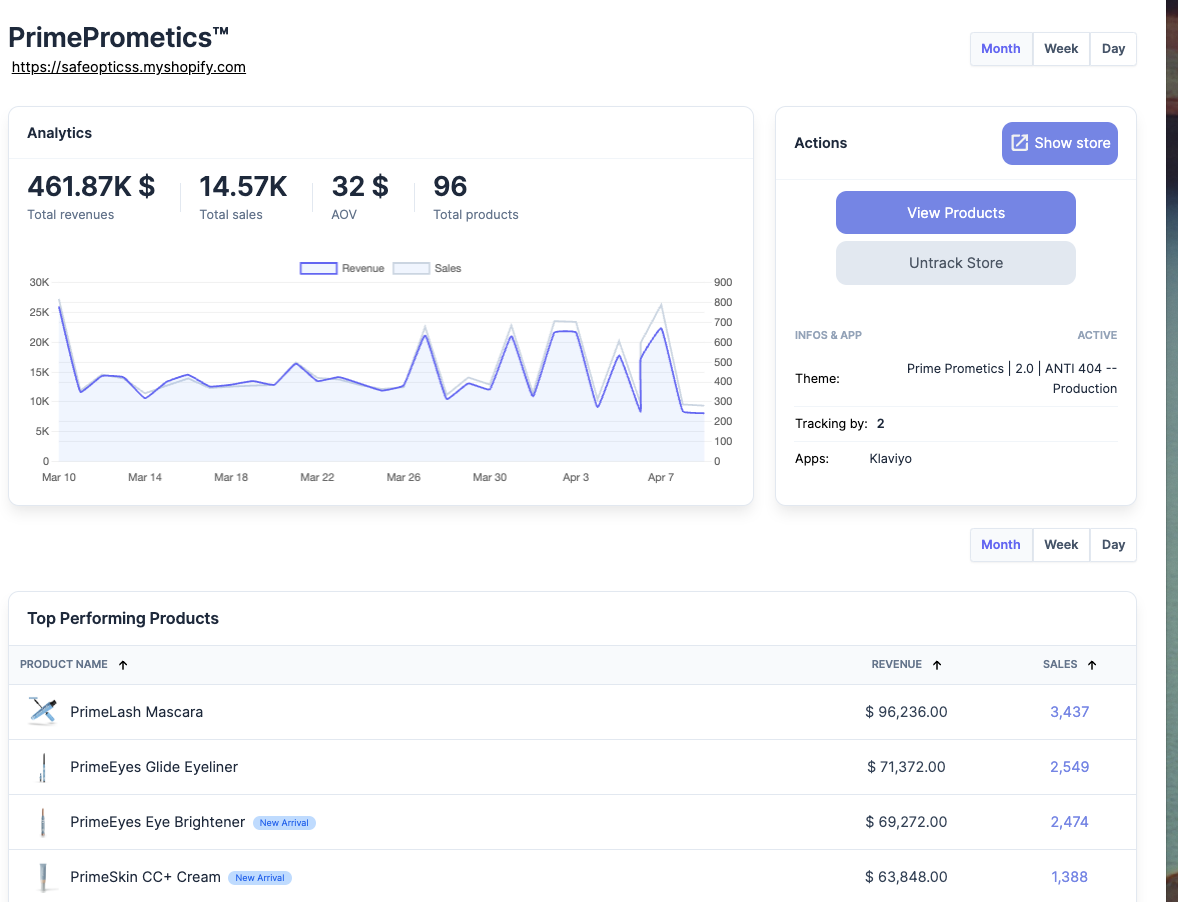This screenshot has height=902, width=1178.
Task: Set Top Performing Products range to Day
Action: tap(1113, 545)
